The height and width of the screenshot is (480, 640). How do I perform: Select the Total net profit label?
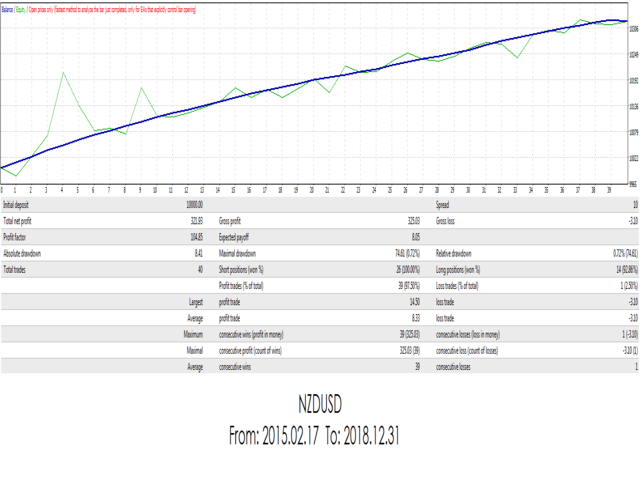point(18,217)
